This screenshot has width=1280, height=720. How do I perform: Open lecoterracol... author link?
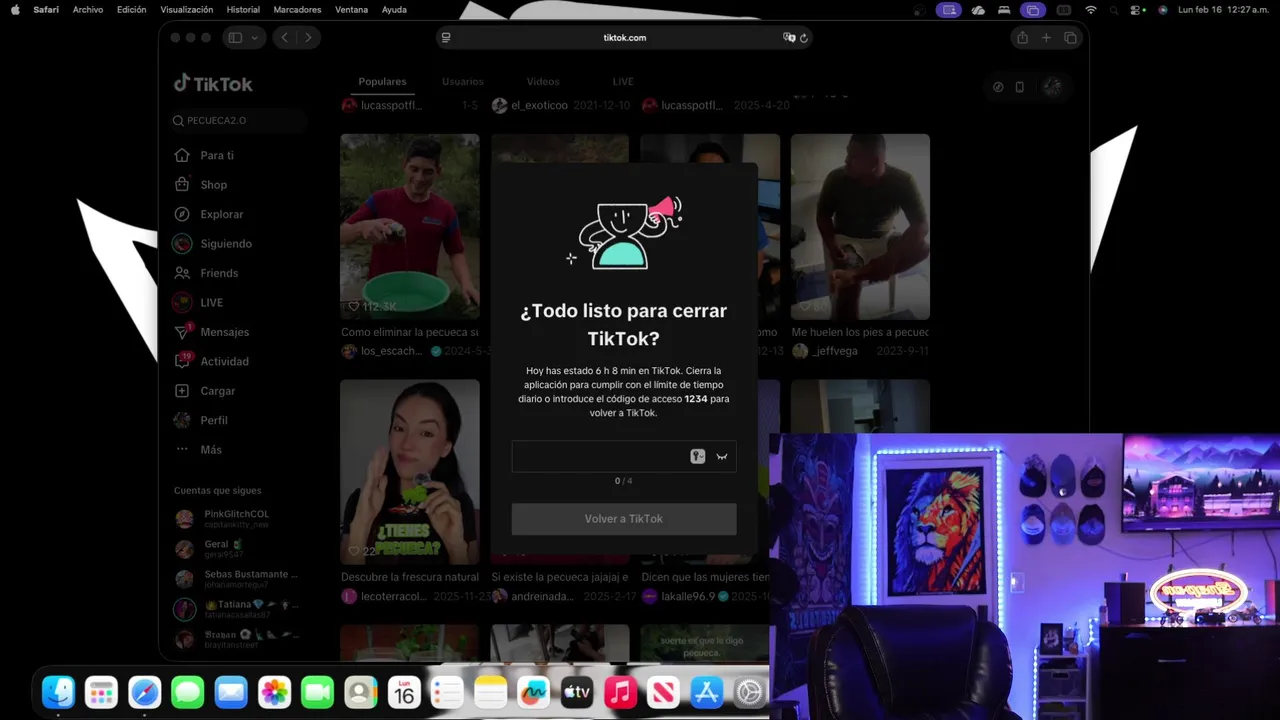[393, 596]
